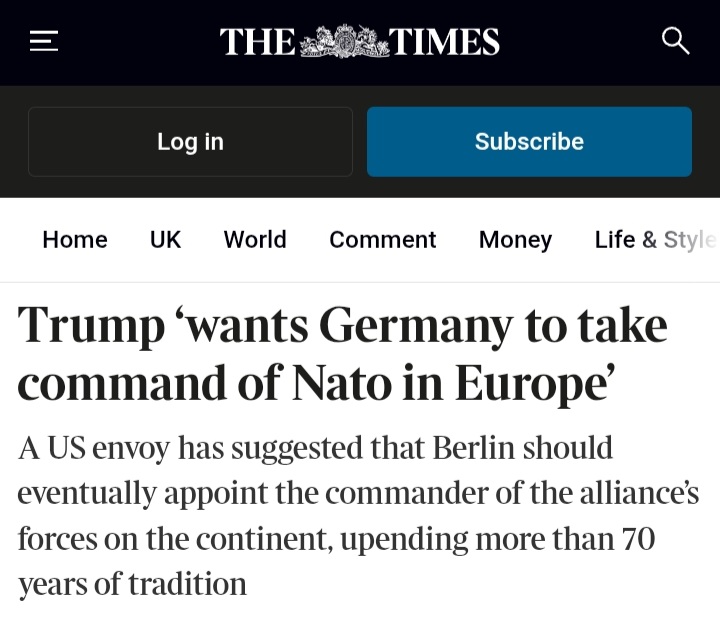Viewport: 720px width, 635px height.
Task: Switch to the World section
Action: 255,240
